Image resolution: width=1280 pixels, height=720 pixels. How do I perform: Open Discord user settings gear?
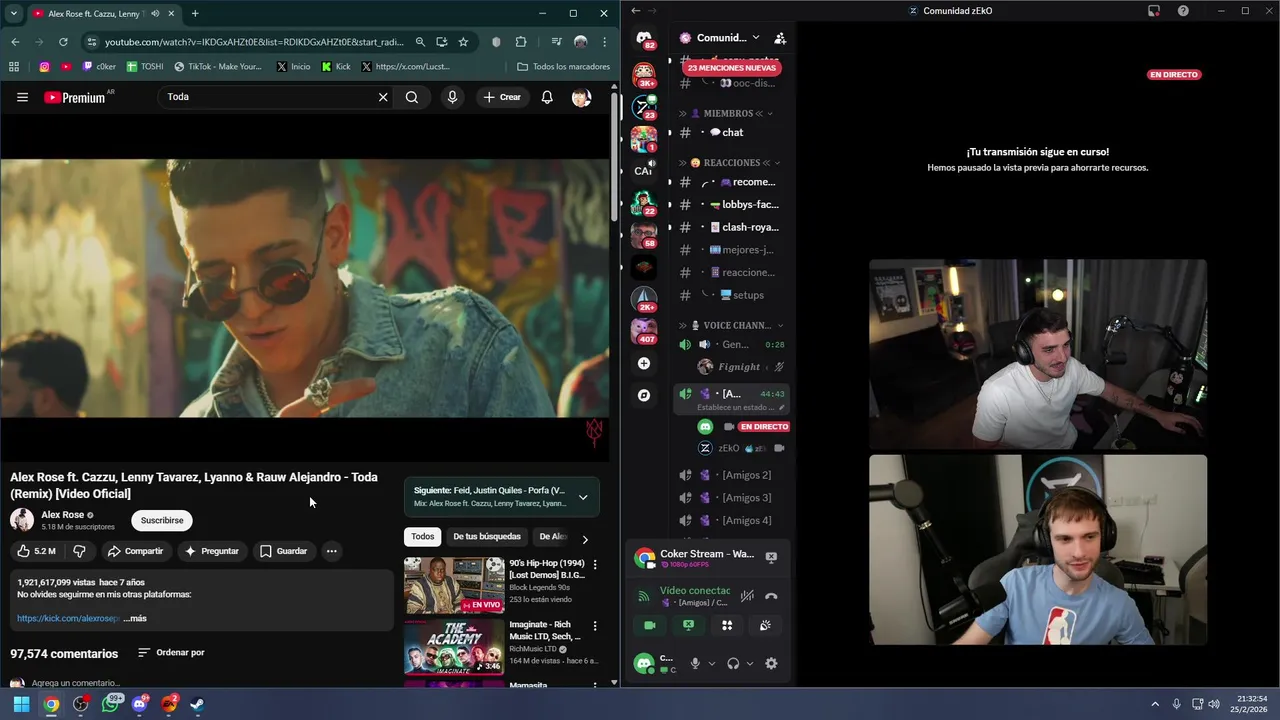point(771,663)
